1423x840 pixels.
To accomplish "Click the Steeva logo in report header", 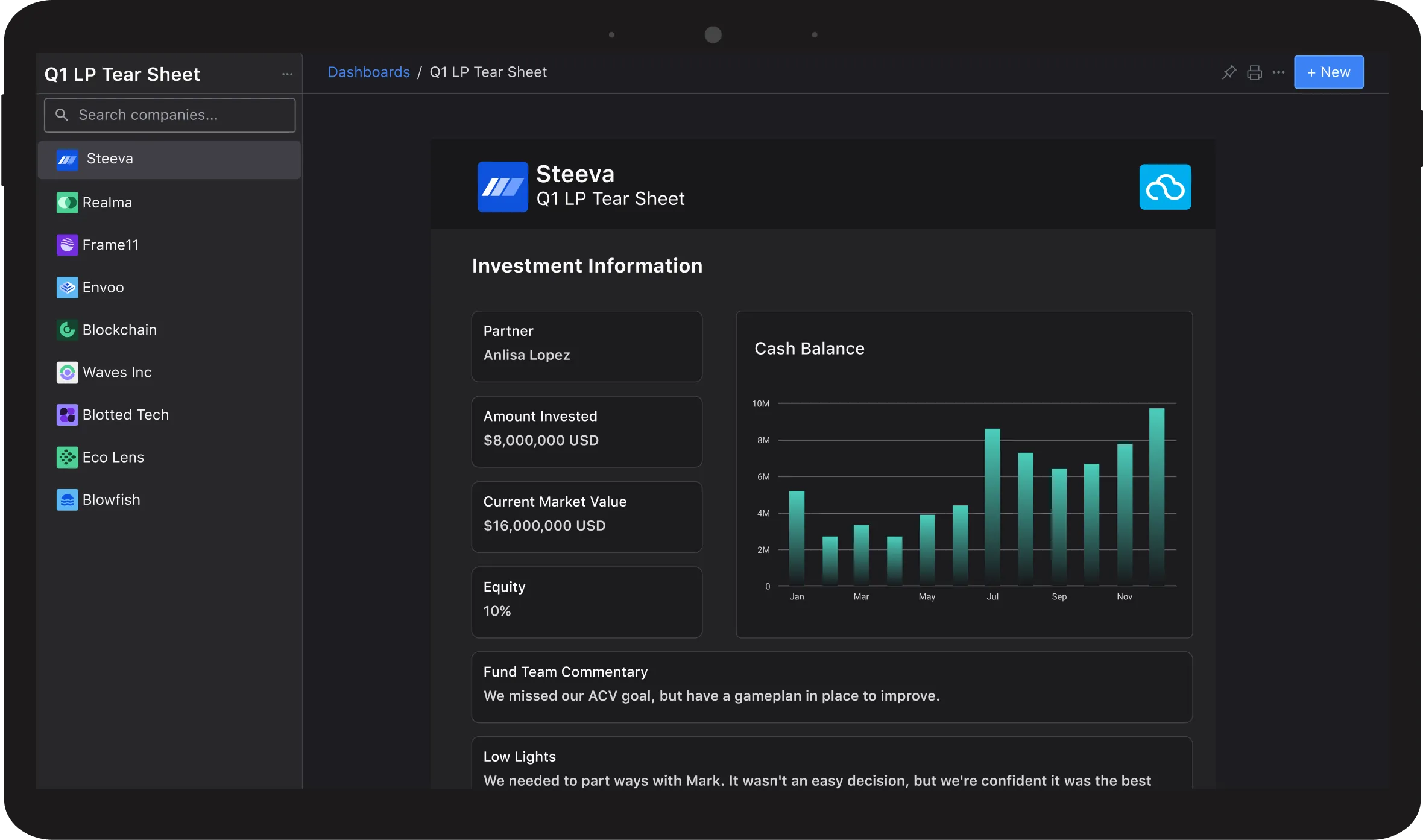I will tap(502, 187).
